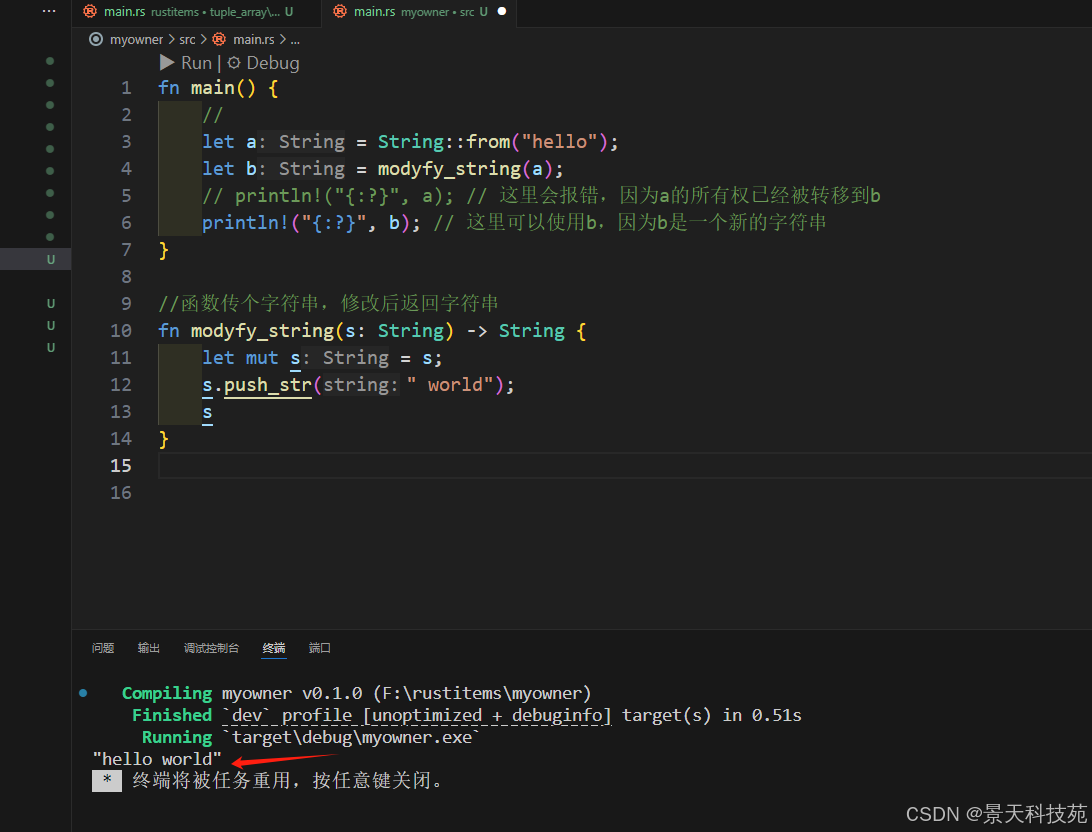Click the Compiling line in terminal
This screenshot has height=832, width=1092.
pos(357,693)
